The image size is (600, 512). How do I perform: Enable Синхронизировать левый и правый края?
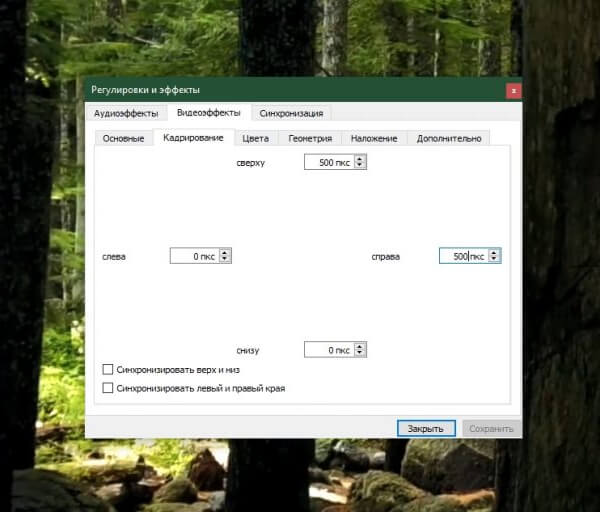[x=108, y=388]
